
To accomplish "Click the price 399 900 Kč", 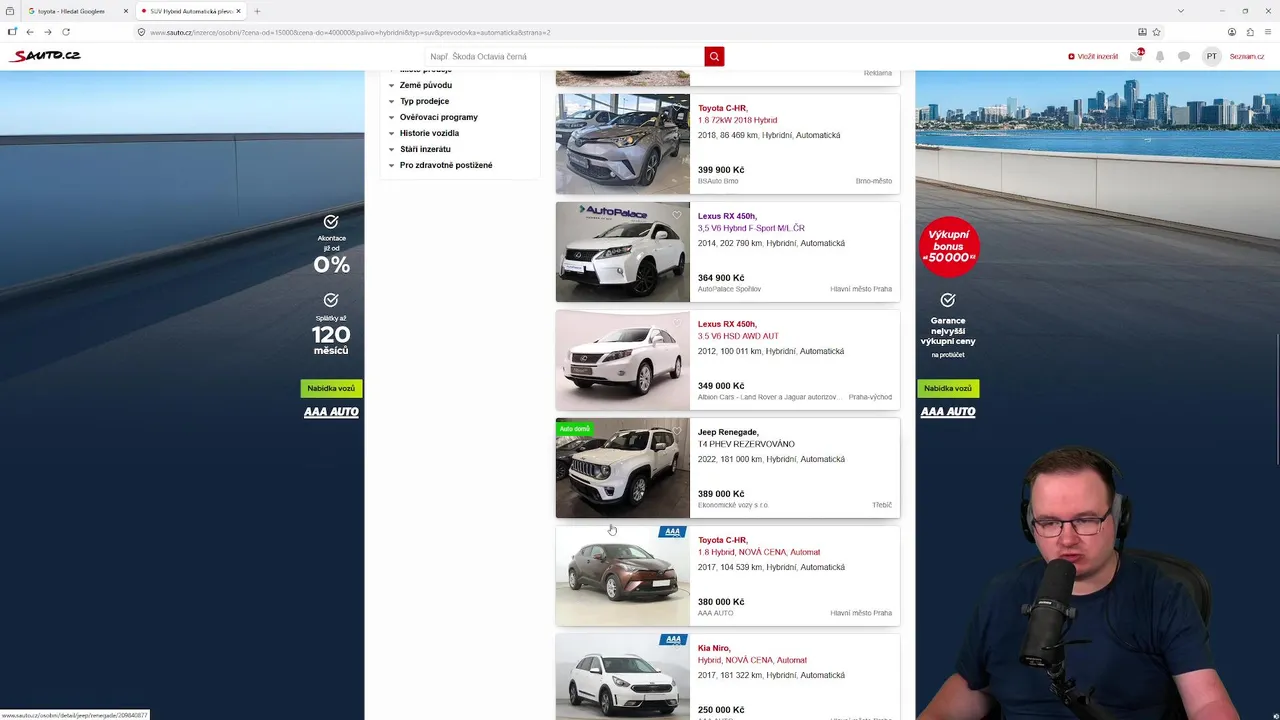I will tap(721, 170).
